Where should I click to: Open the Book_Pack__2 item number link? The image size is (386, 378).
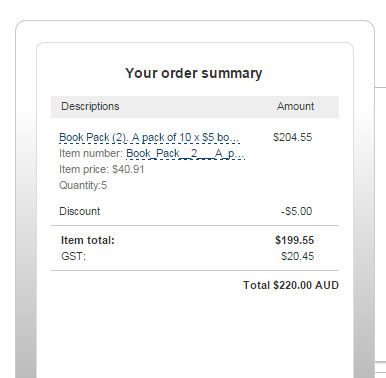pos(185,153)
